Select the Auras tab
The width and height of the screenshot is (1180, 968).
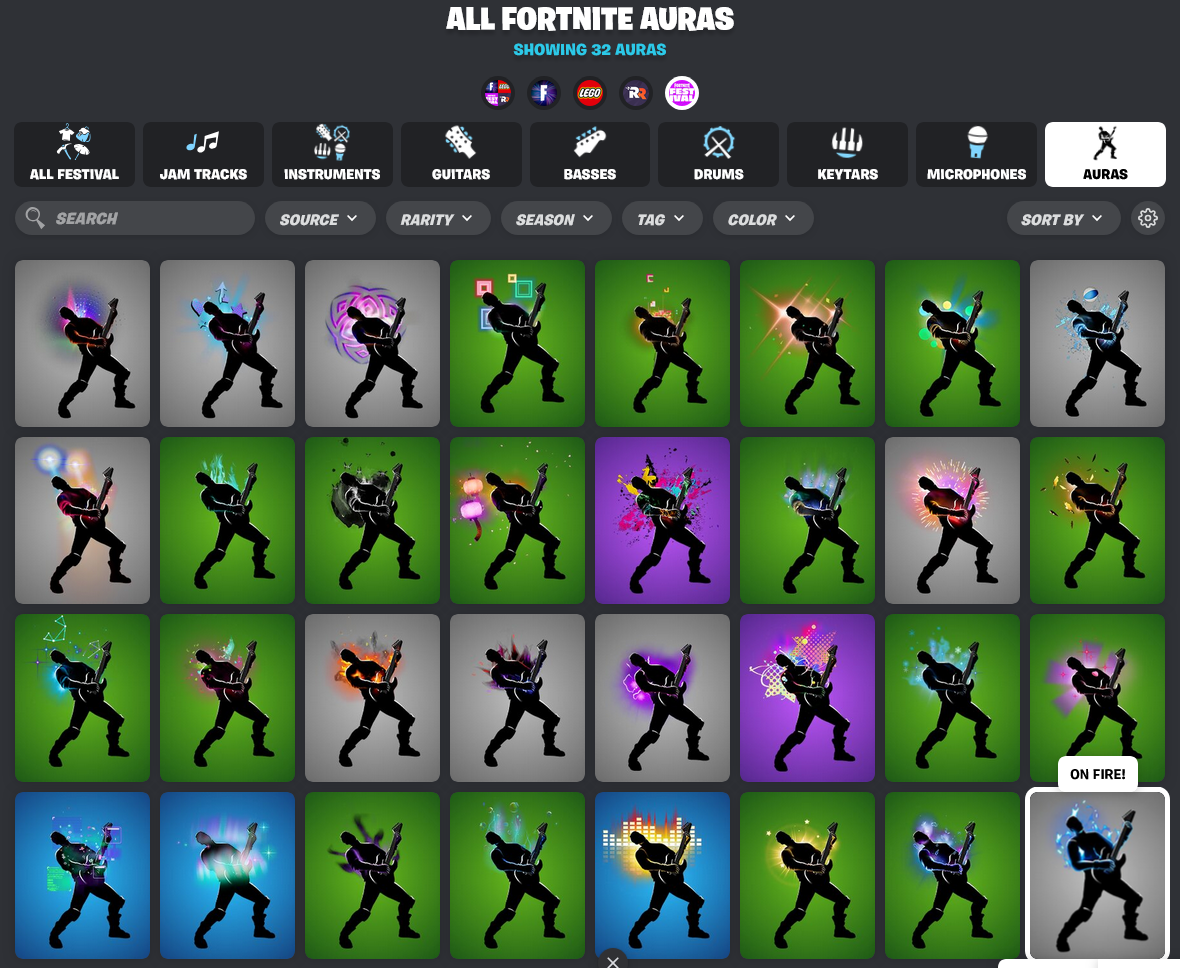coord(1105,154)
